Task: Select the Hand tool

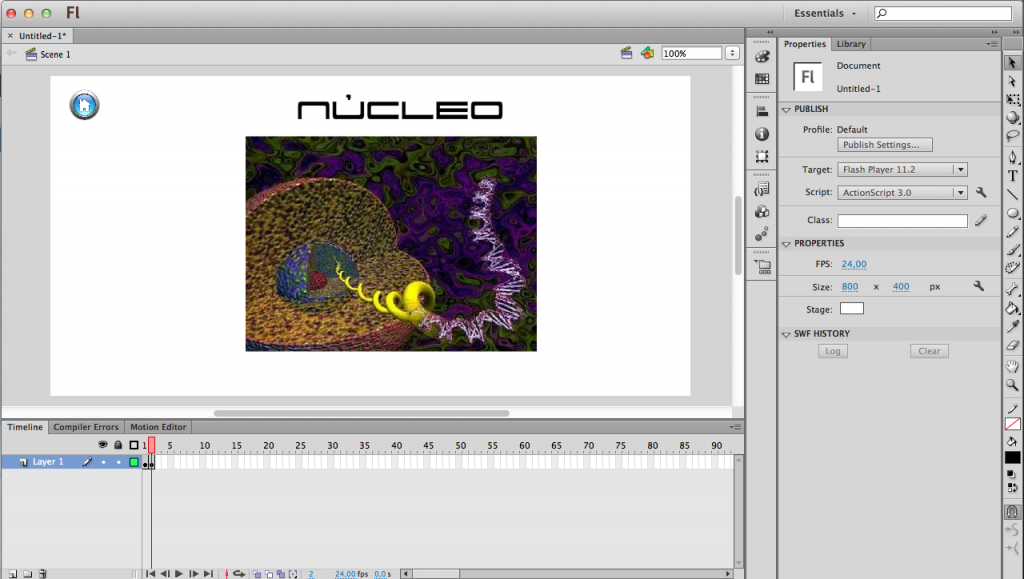Action: pos(1012,366)
